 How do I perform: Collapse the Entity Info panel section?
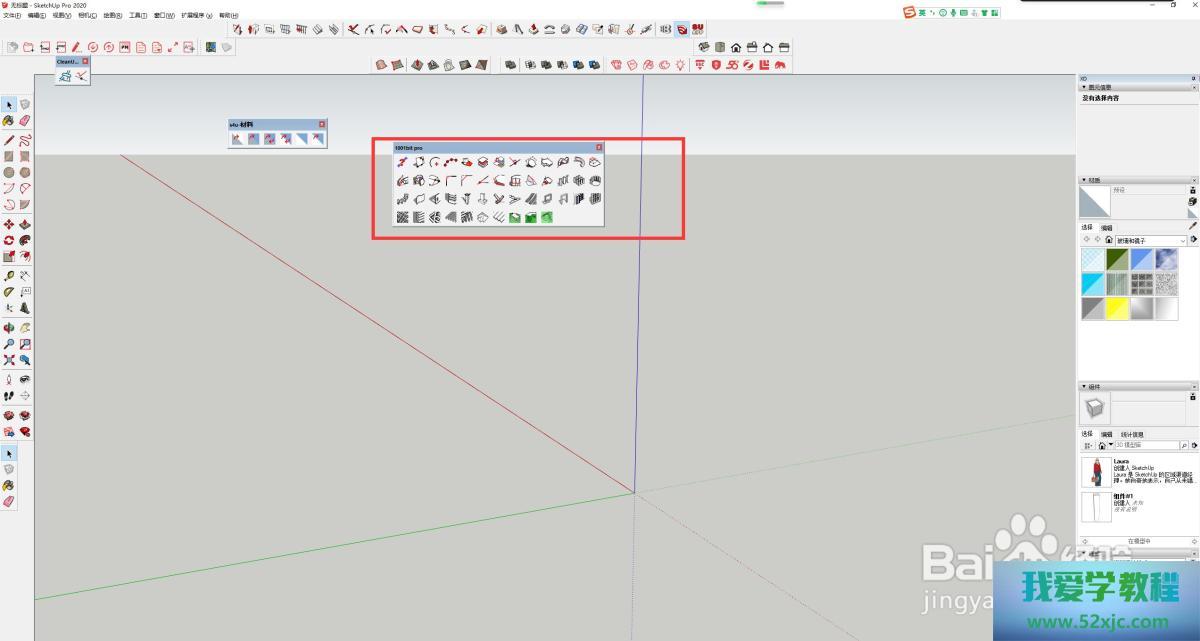point(1083,87)
